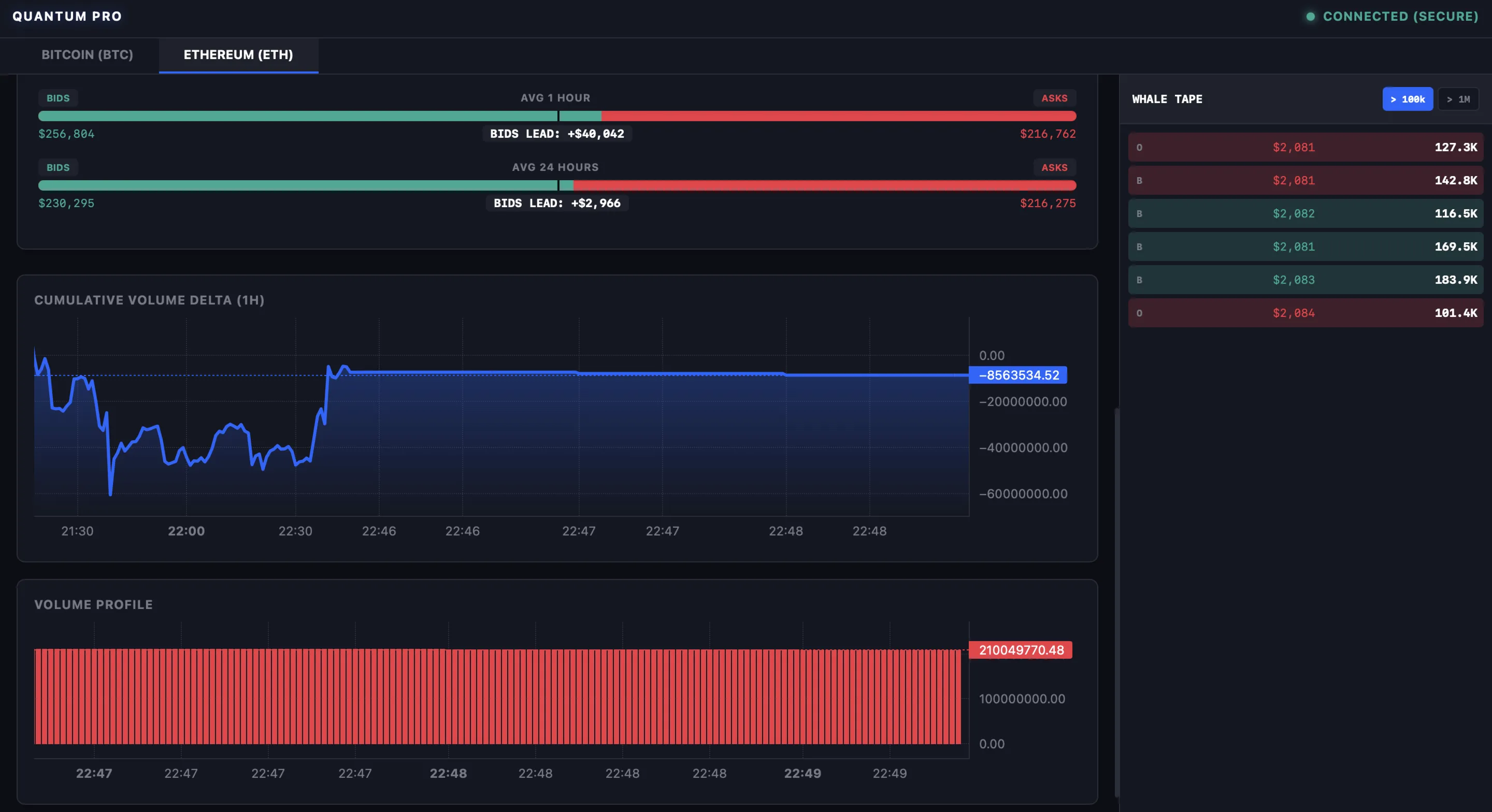This screenshot has height=812, width=1492.
Task: Select the 142.8K whale trade at $2,081
Action: [x=1305, y=180]
